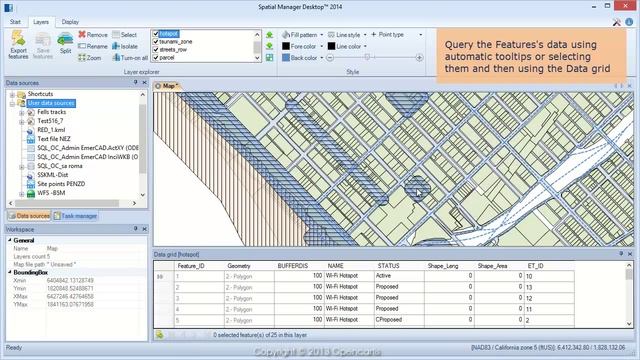The image size is (640, 360).
Task: Click Data grid bottom-left yellow icon
Action: click(x=160, y=335)
